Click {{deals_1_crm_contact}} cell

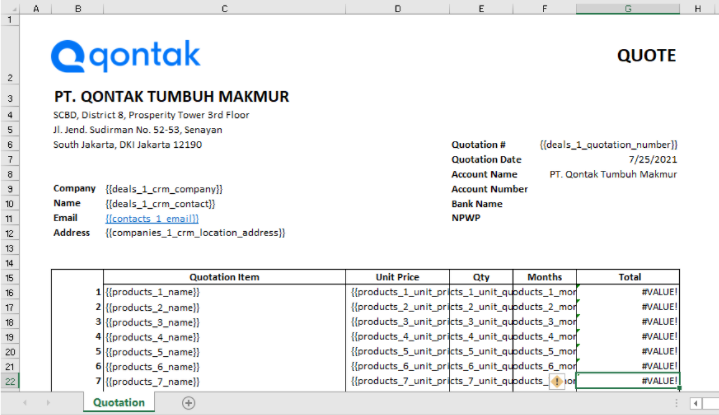[x=160, y=204]
